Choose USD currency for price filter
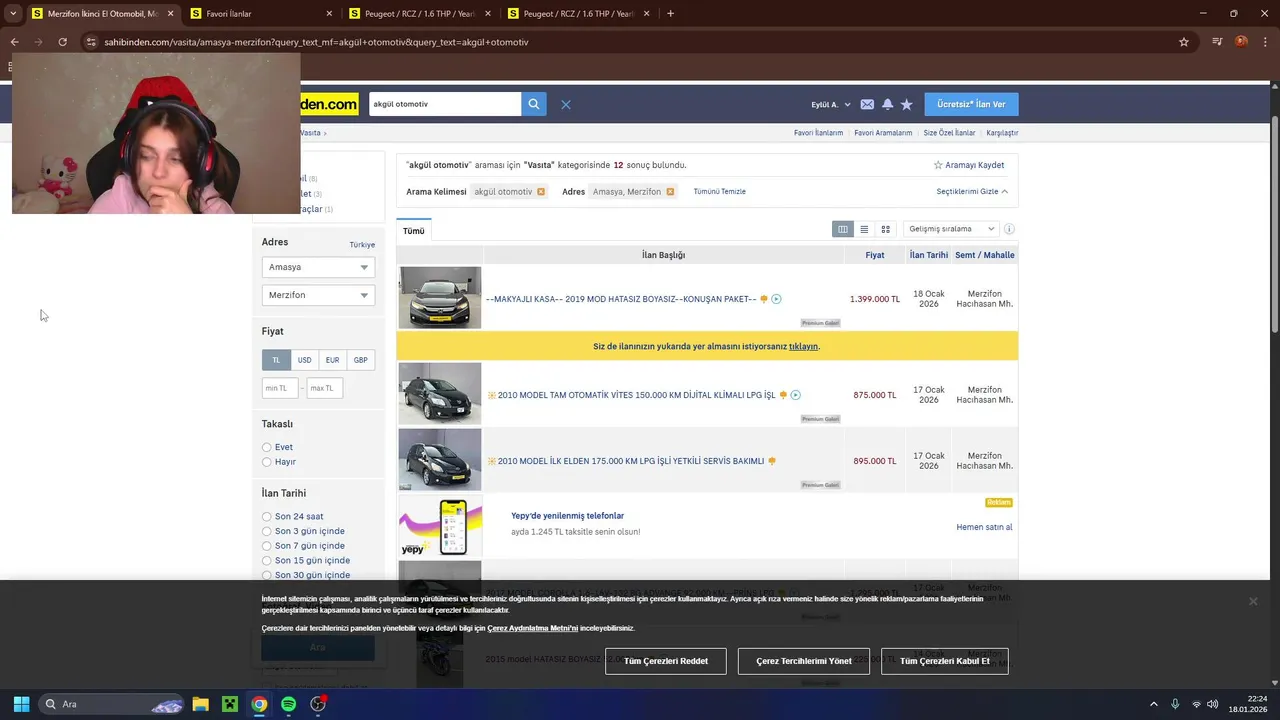Screen dimensions: 1280x720 (x=304, y=360)
